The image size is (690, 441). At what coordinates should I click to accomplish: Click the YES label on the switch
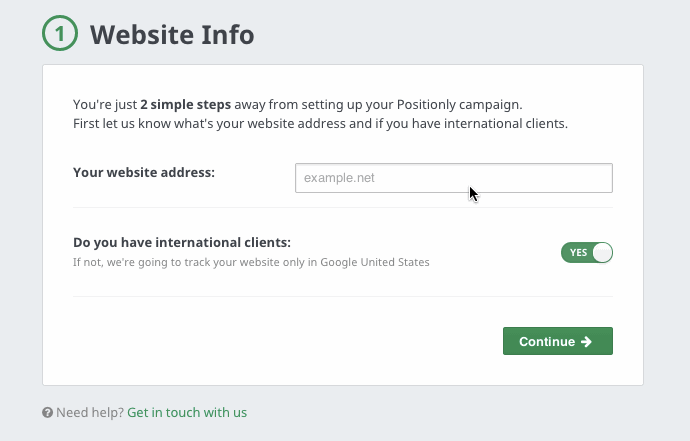pyautogui.click(x=578, y=252)
